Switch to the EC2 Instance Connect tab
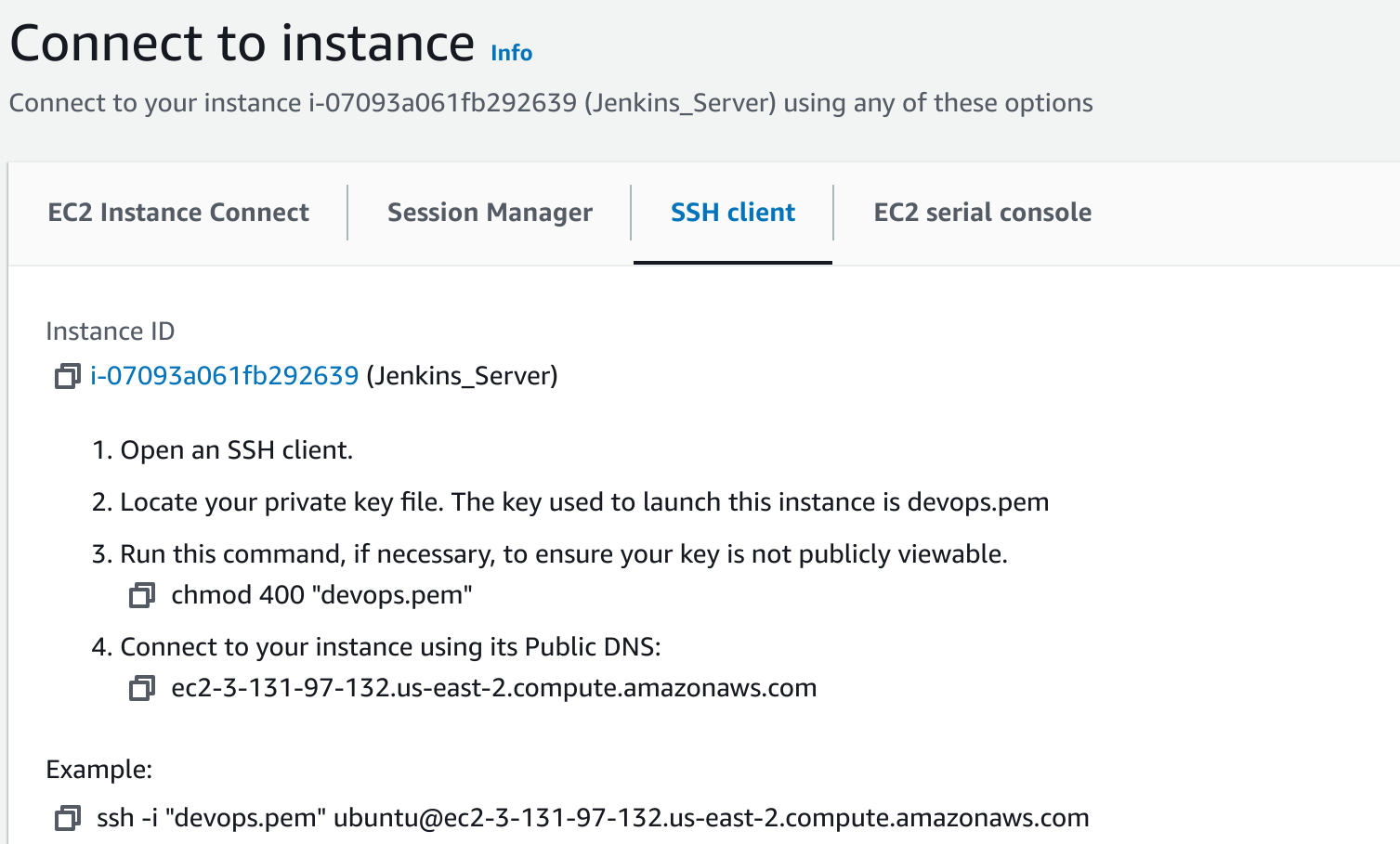The height and width of the screenshot is (844, 1400). coord(178,213)
